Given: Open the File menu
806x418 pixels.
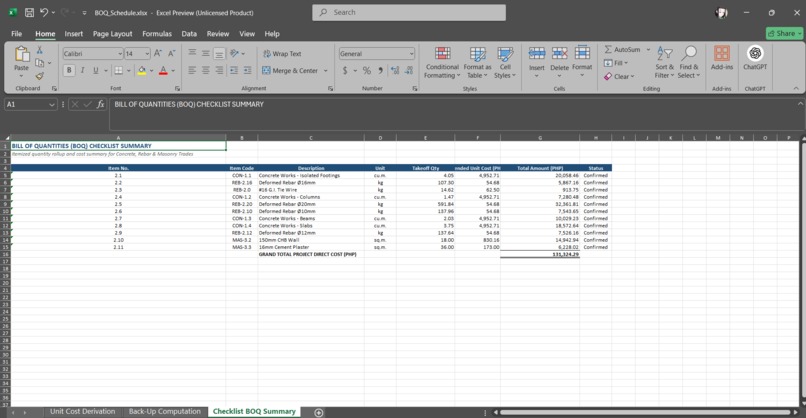Looking at the screenshot, I should coord(16,33).
